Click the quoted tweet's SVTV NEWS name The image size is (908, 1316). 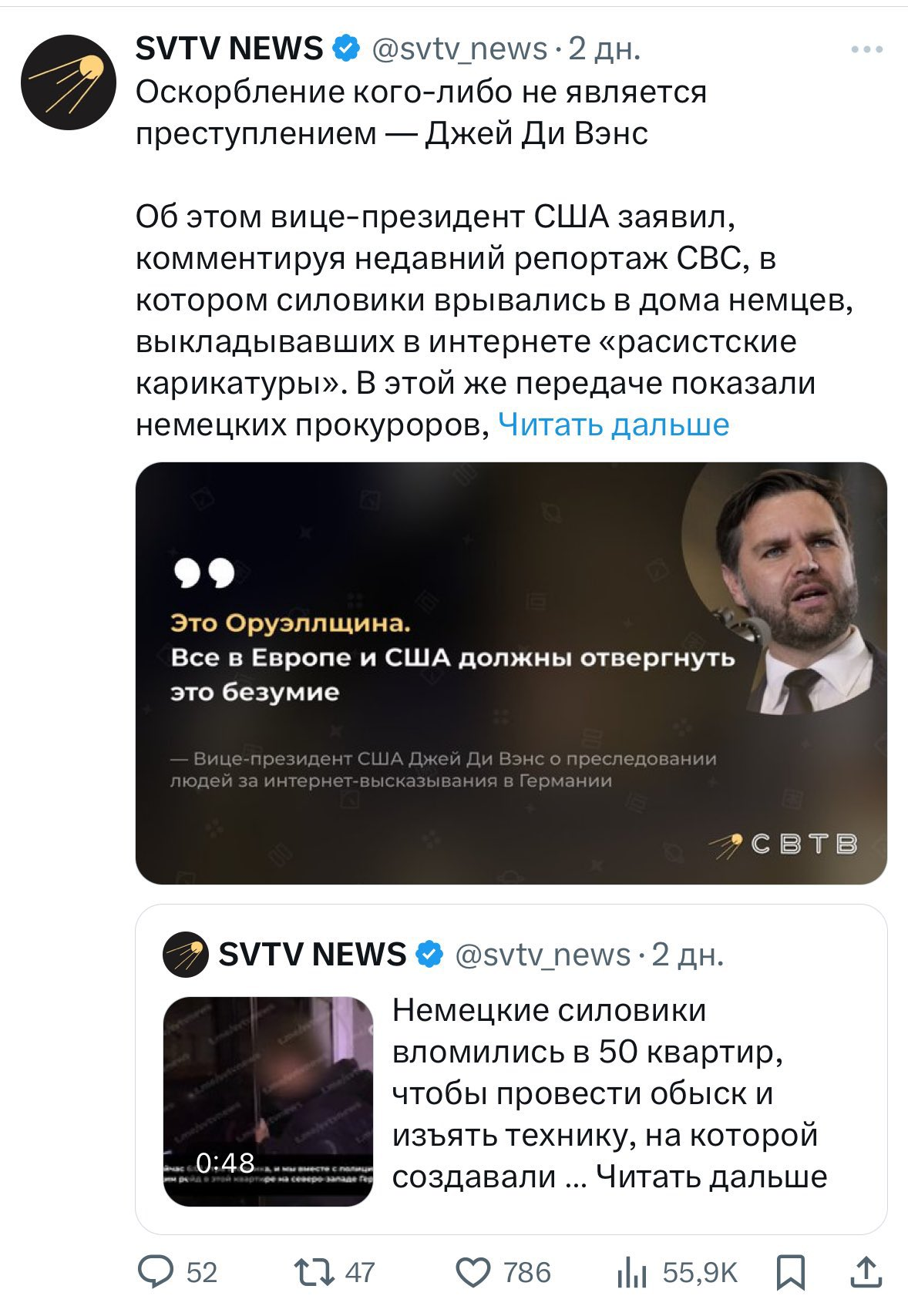click(312, 955)
